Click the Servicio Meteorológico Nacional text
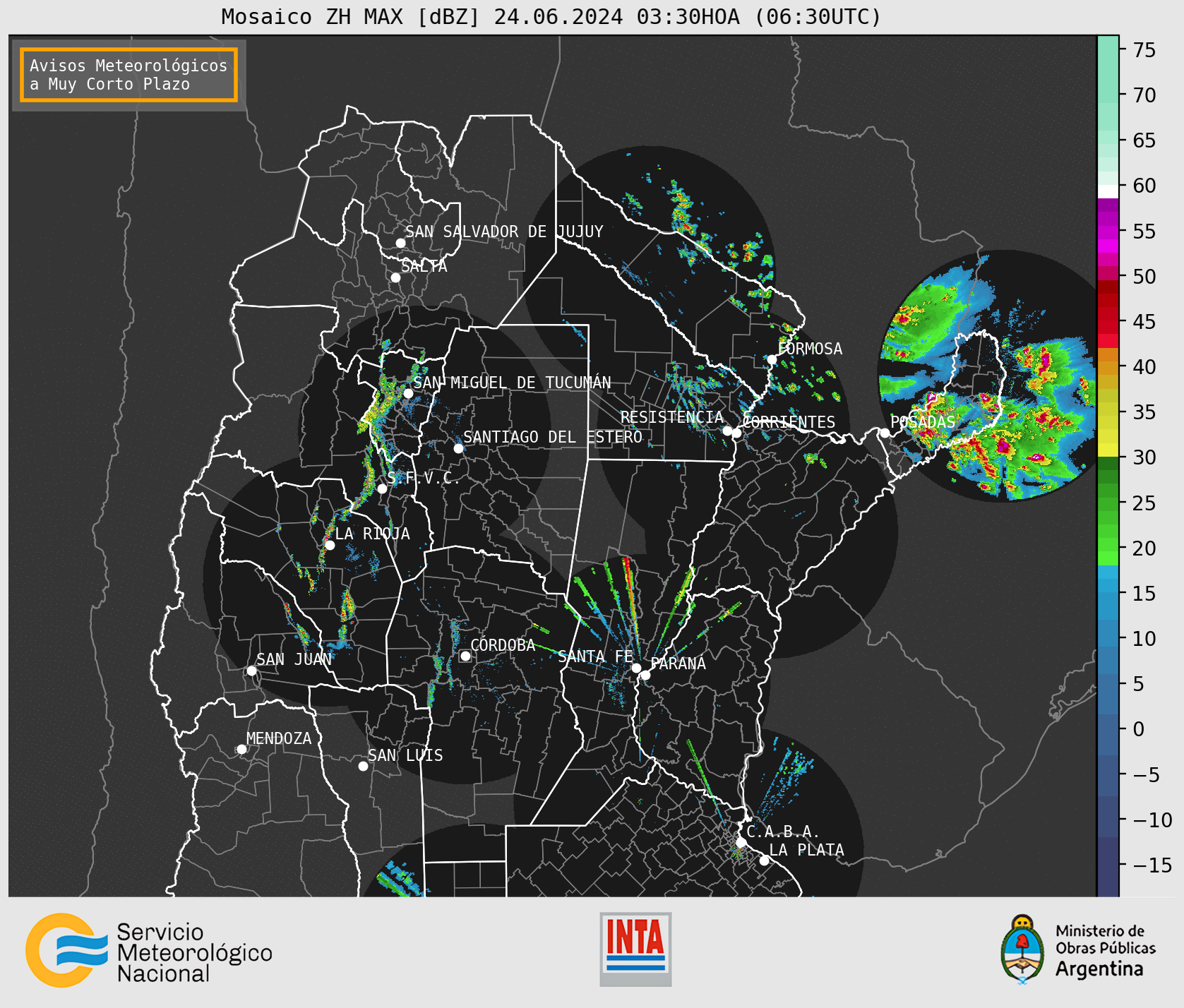The width and height of the screenshot is (1184, 1008). point(194,953)
